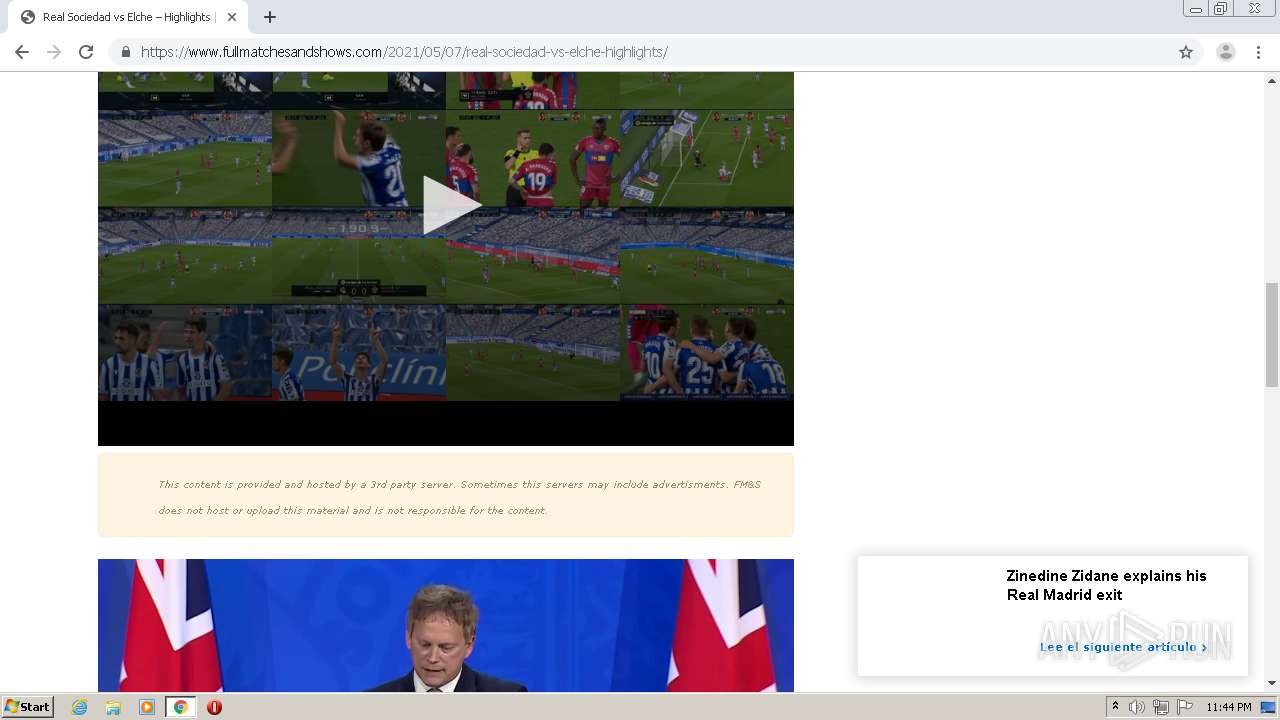
Task: Click the press conference video thumbnail
Action: (446, 625)
